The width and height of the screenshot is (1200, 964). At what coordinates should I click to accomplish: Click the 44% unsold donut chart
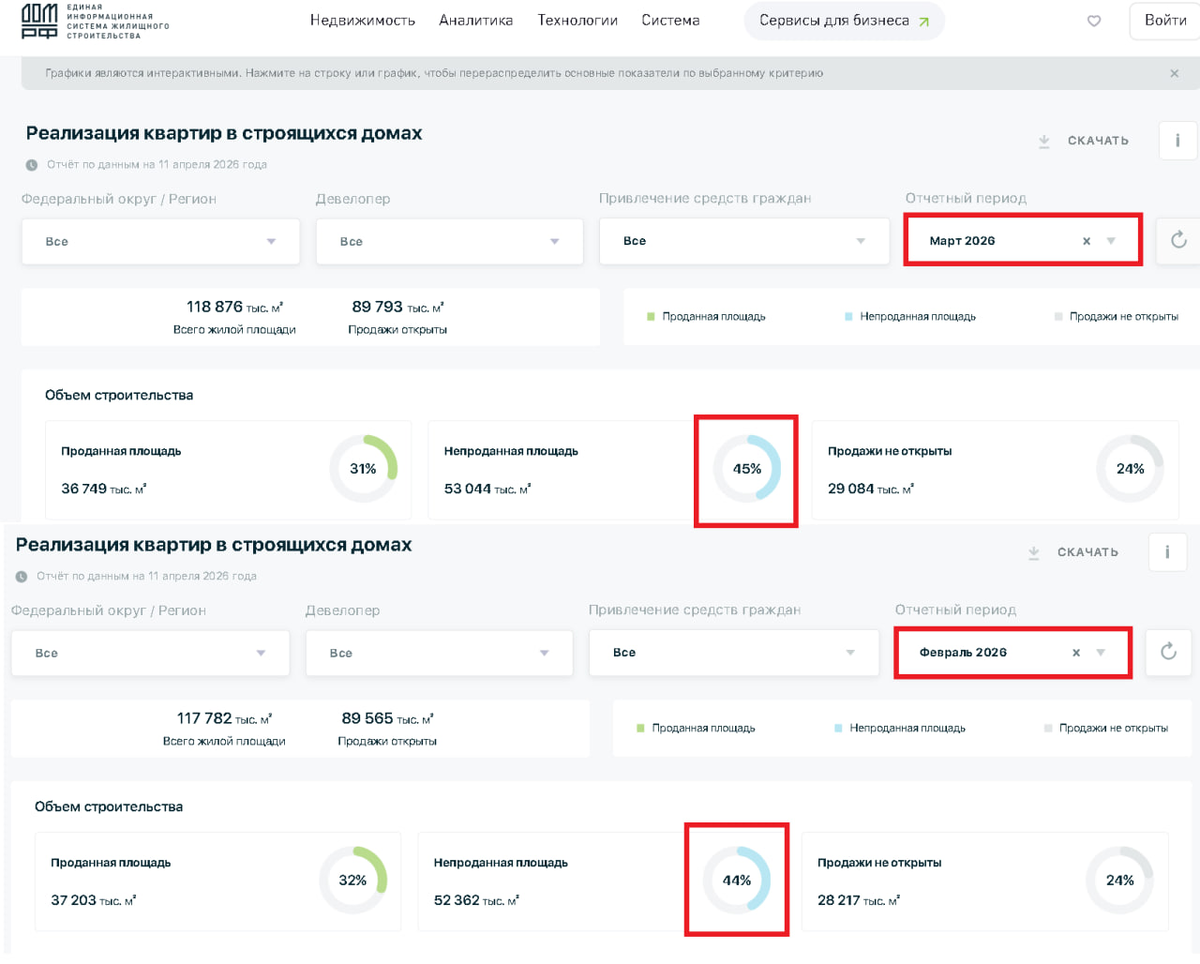pyautogui.click(x=737, y=881)
